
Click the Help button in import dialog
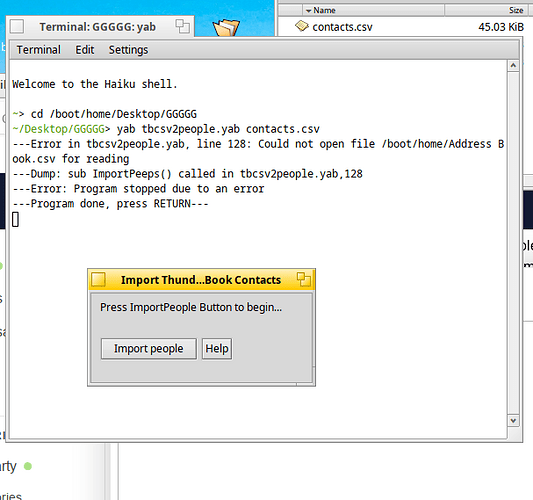tap(217, 348)
